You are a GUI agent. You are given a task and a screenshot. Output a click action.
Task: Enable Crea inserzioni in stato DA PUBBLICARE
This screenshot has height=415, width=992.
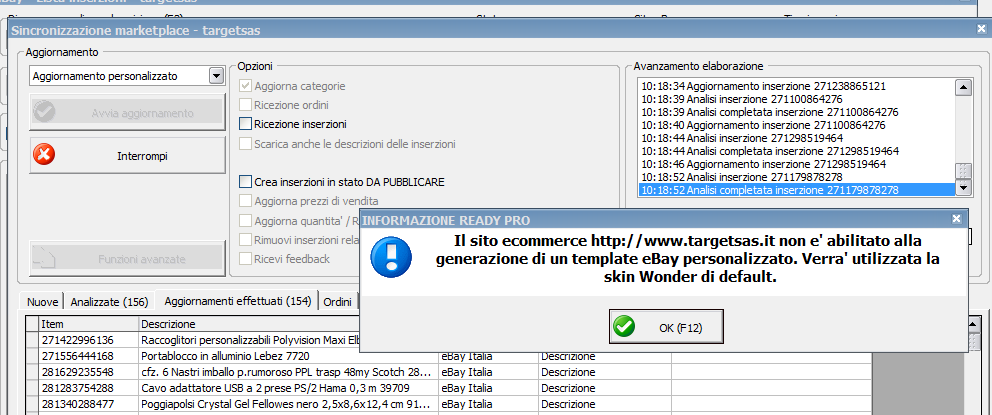(245, 182)
